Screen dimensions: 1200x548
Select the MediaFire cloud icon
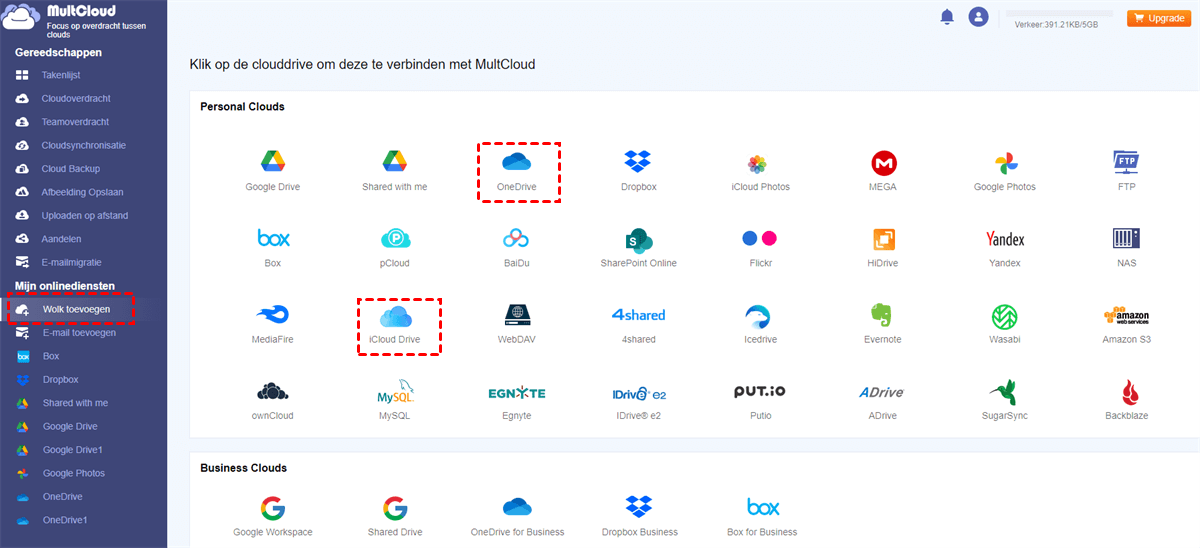273,315
